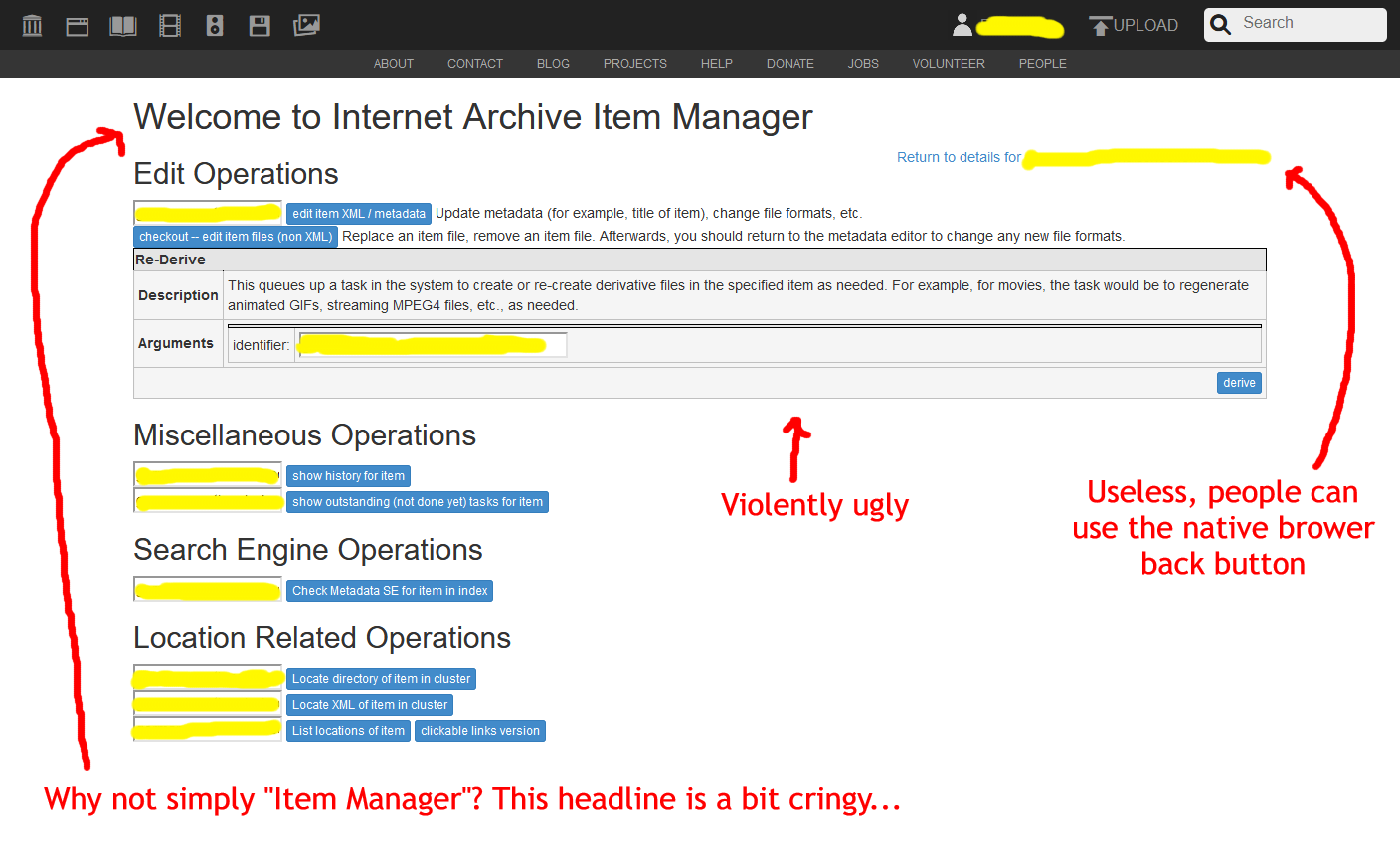Screen dimensions: 1400x867
Task: Click input field beside 'List locations of item'
Action: click(x=208, y=730)
